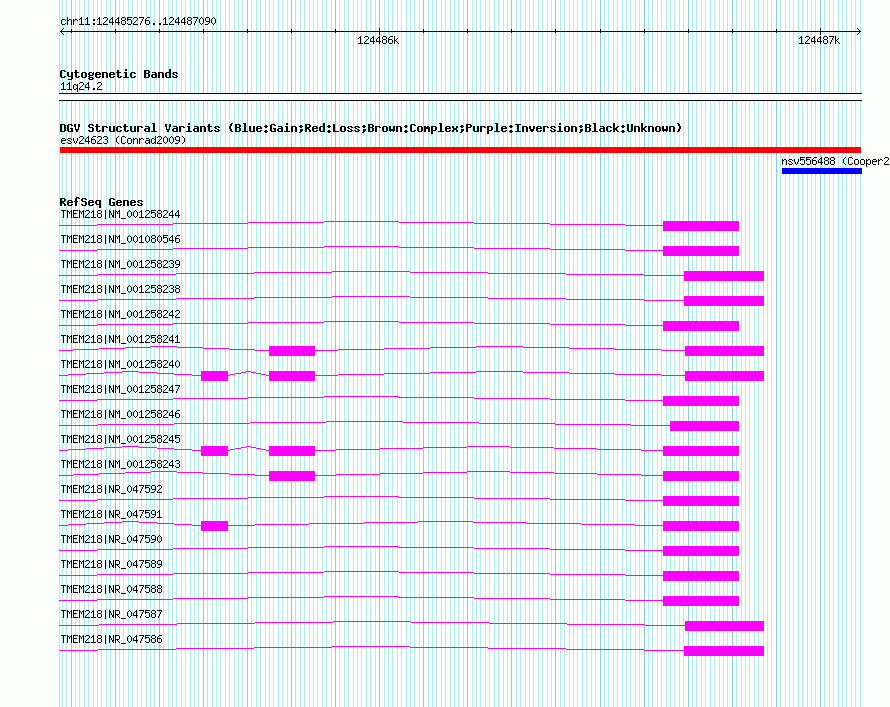Click the exon of NR_047589
This screenshot has width=890, height=707.
click(x=701, y=575)
